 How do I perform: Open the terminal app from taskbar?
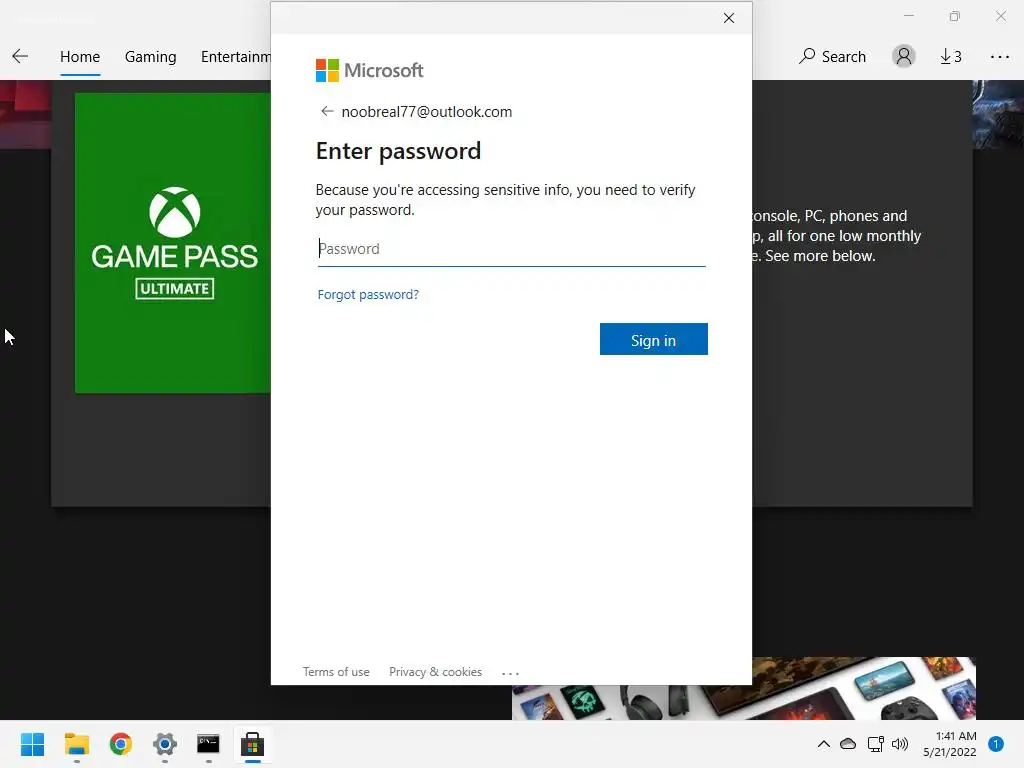[x=208, y=744]
